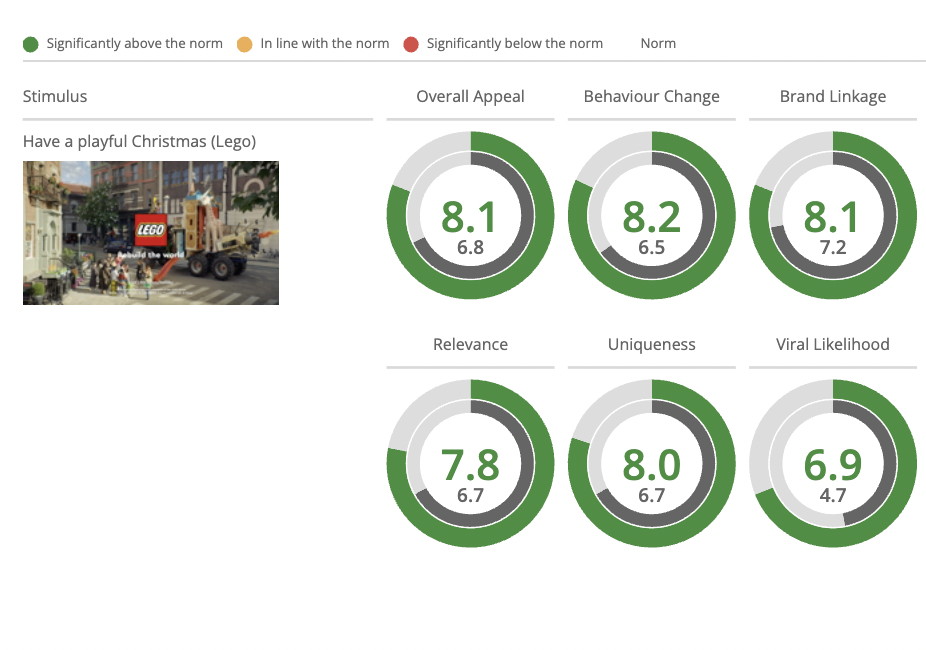The height and width of the screenshot is (650, 926).
Task: Select the 'Brand Linkage' column header
Action: (x=833, y=96)
